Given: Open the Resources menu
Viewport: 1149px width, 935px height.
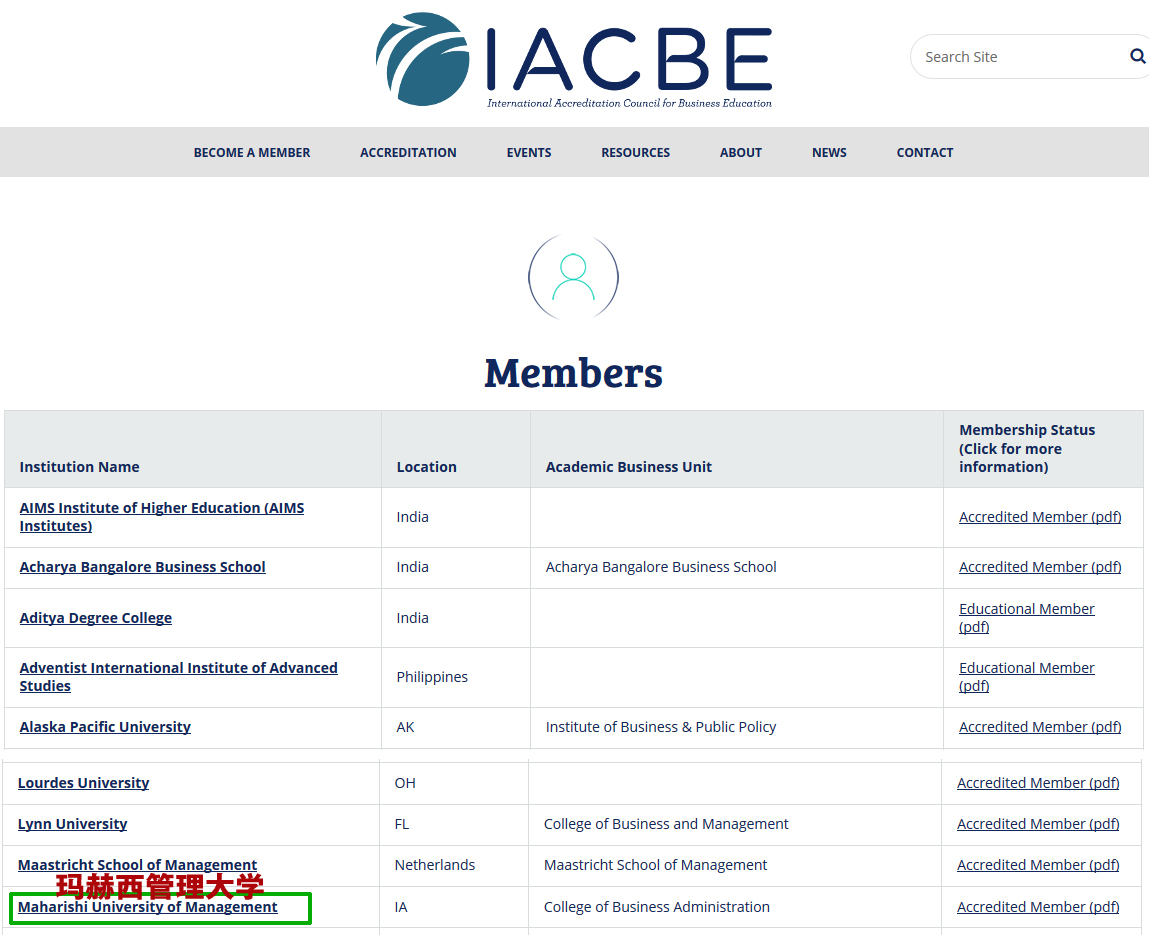Looking at the screenshot, I should tap(635, 152).
